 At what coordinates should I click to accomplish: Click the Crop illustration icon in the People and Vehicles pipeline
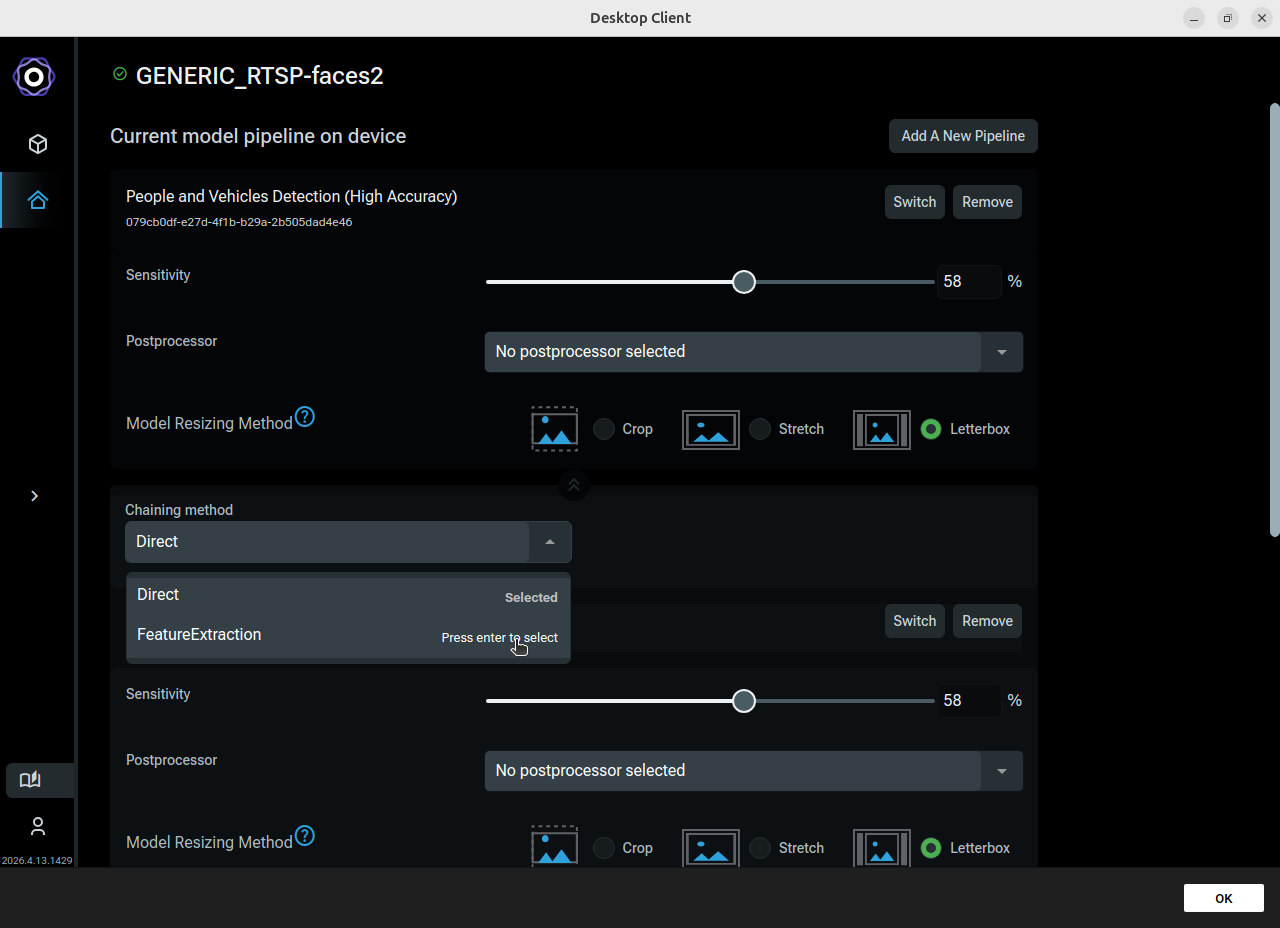(554, 429)
